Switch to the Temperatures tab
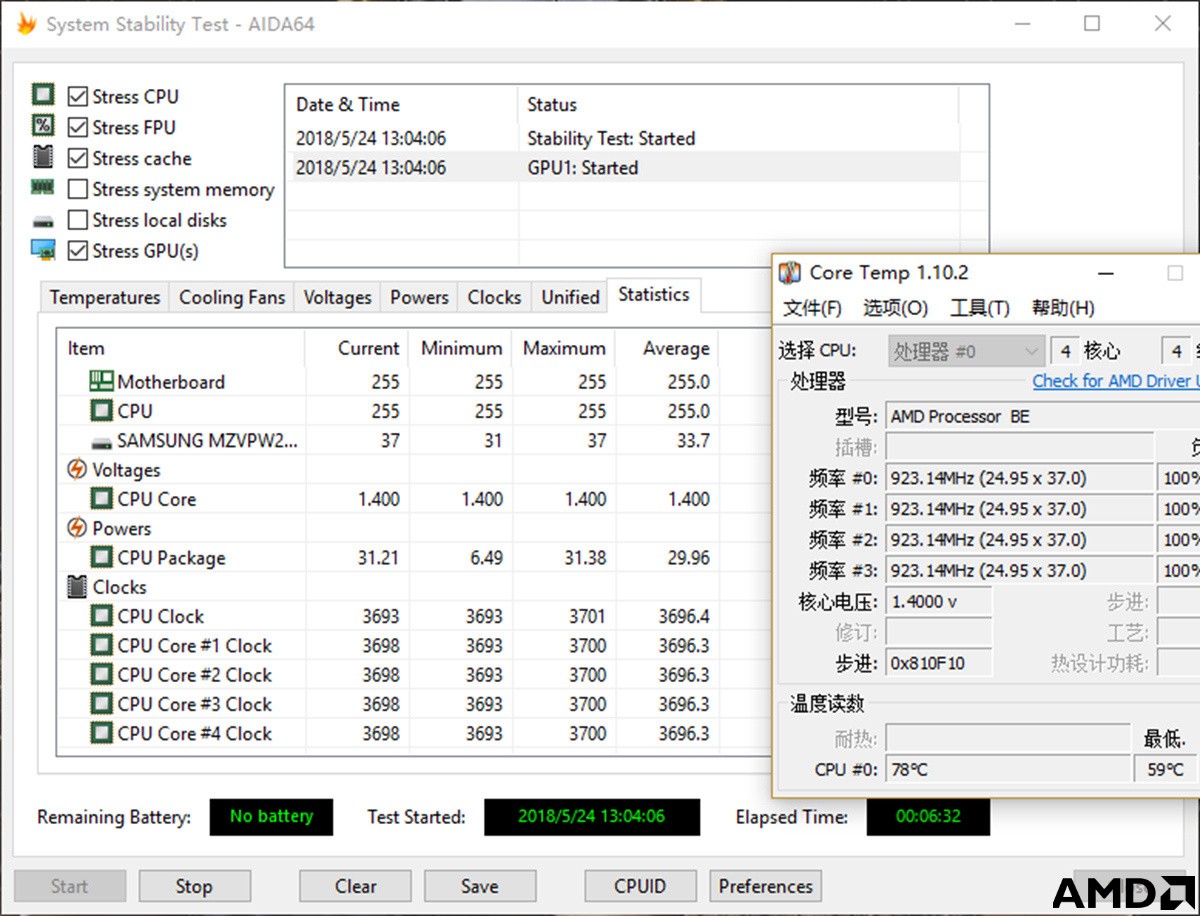The height and width of the screenshot is (916, 1200). point(105,297)
